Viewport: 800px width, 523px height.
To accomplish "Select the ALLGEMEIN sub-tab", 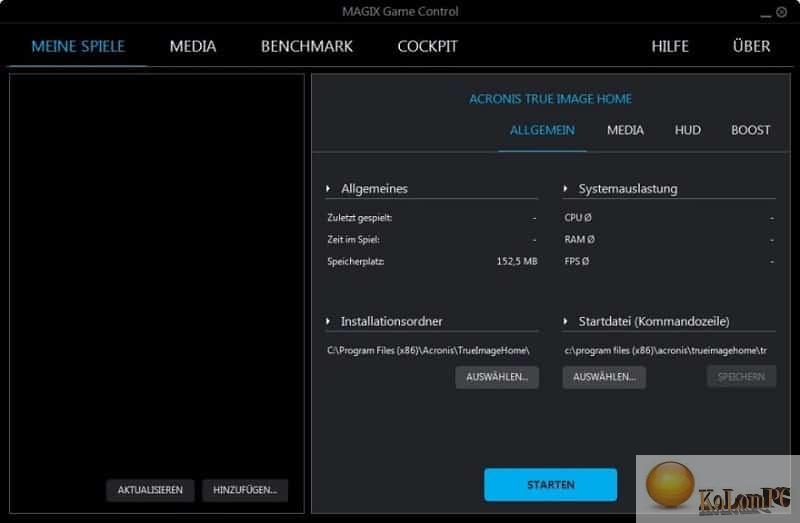I will tap(542, 130).
